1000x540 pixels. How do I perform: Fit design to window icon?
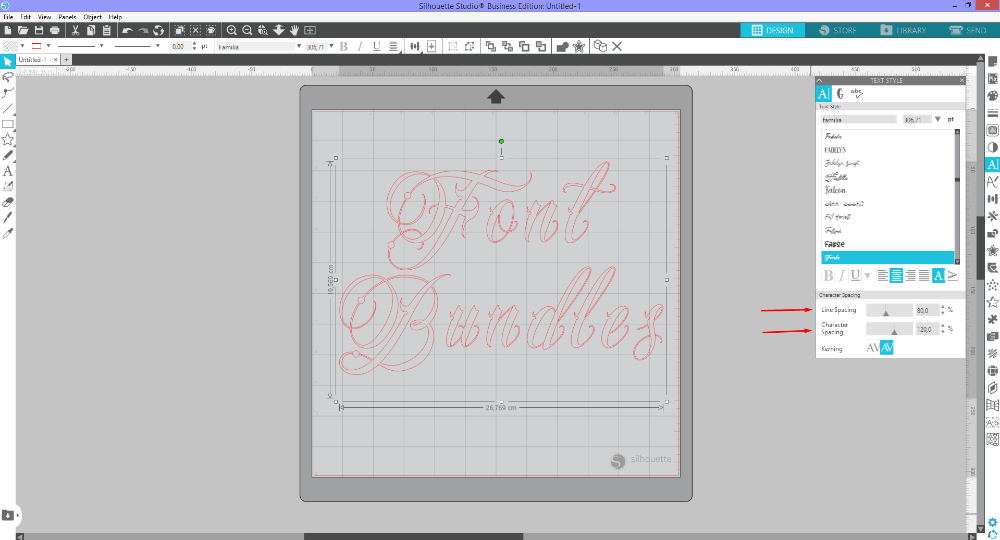point(310,30)
